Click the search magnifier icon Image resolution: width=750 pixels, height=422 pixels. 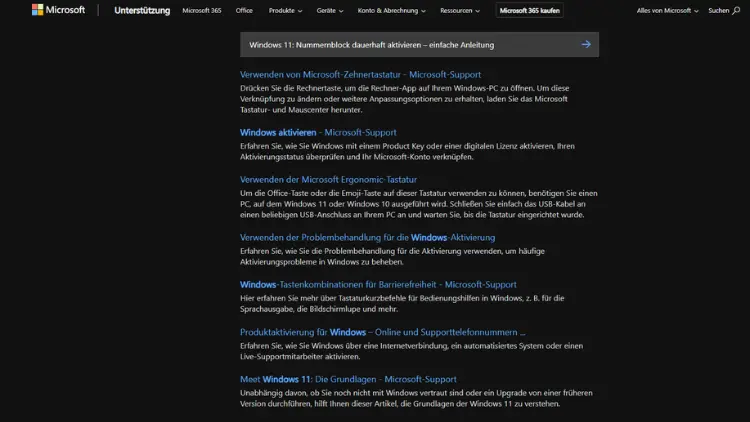(x=736, y=11)
